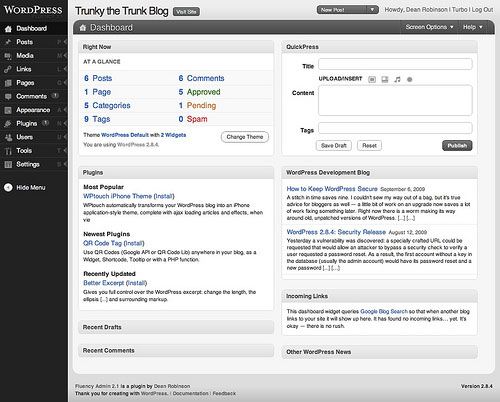Click the QuickPress Tags input field
The image size is (500, 402).
395,128
